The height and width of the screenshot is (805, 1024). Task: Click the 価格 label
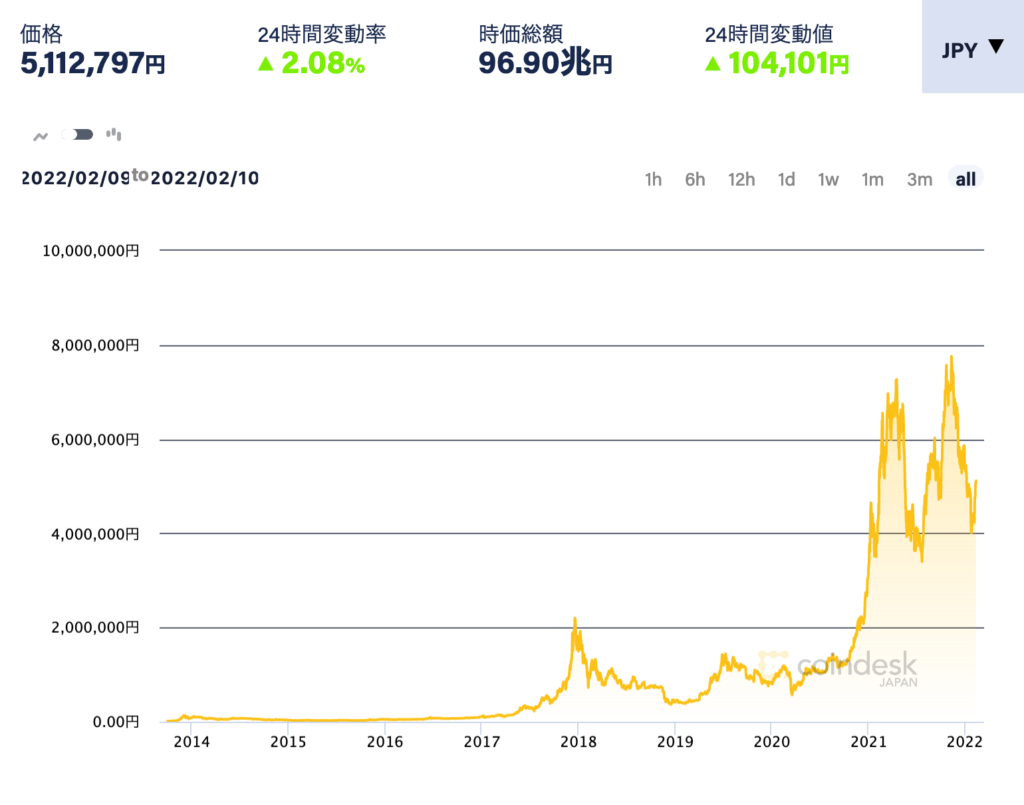[x=41, y=33]
